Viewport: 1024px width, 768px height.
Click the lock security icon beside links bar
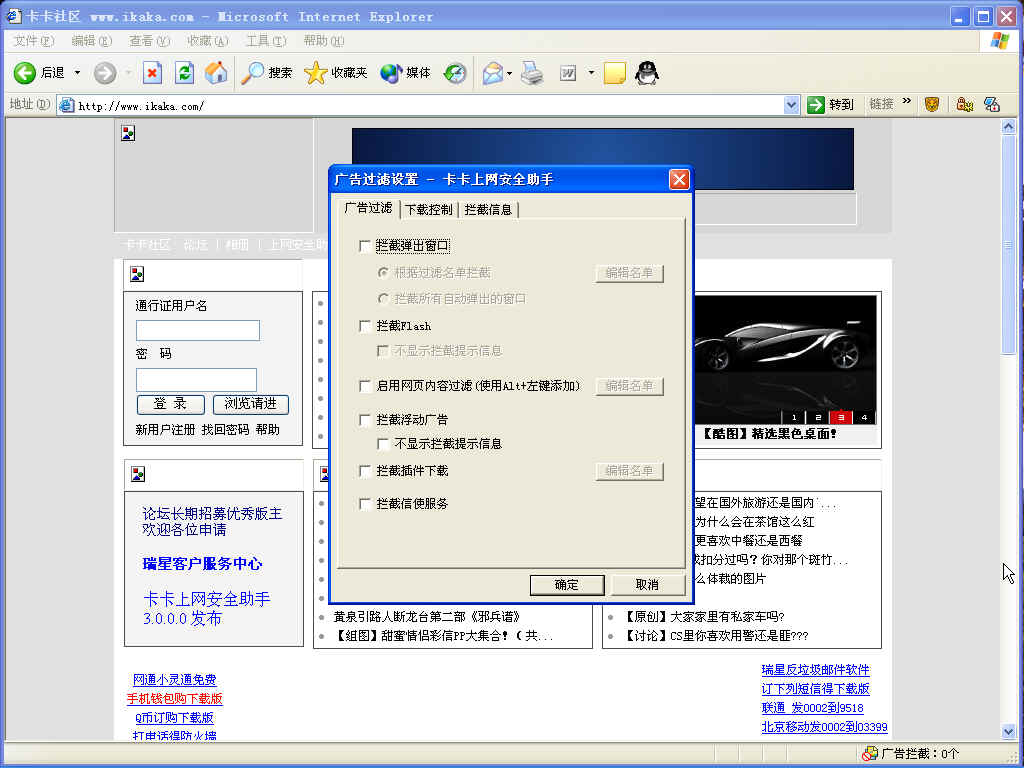(965, 104)
